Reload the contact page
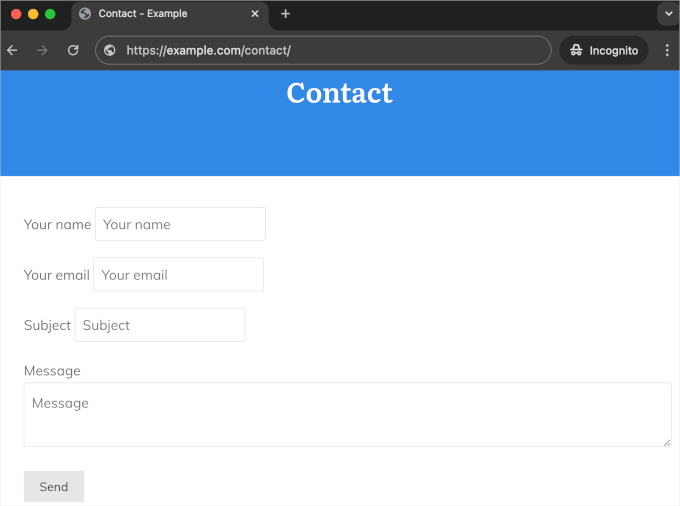680x506 pixels. 73,50
